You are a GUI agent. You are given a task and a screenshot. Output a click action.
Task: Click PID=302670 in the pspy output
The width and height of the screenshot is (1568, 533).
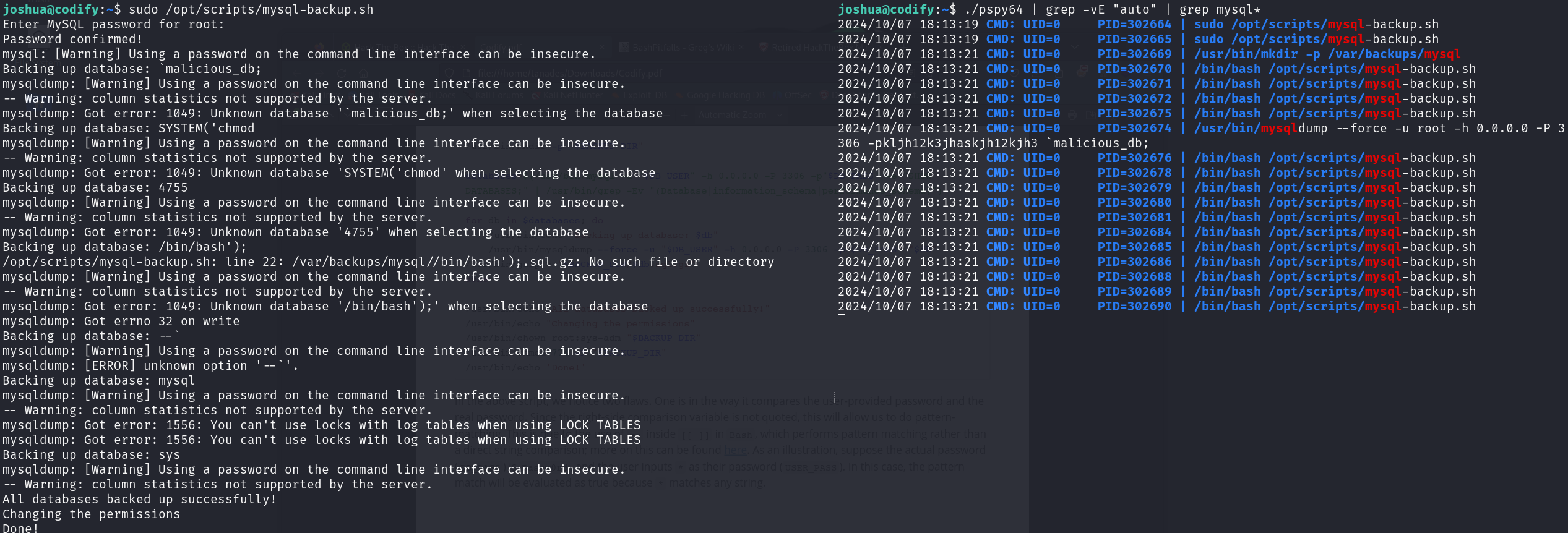coord(1135,69)
